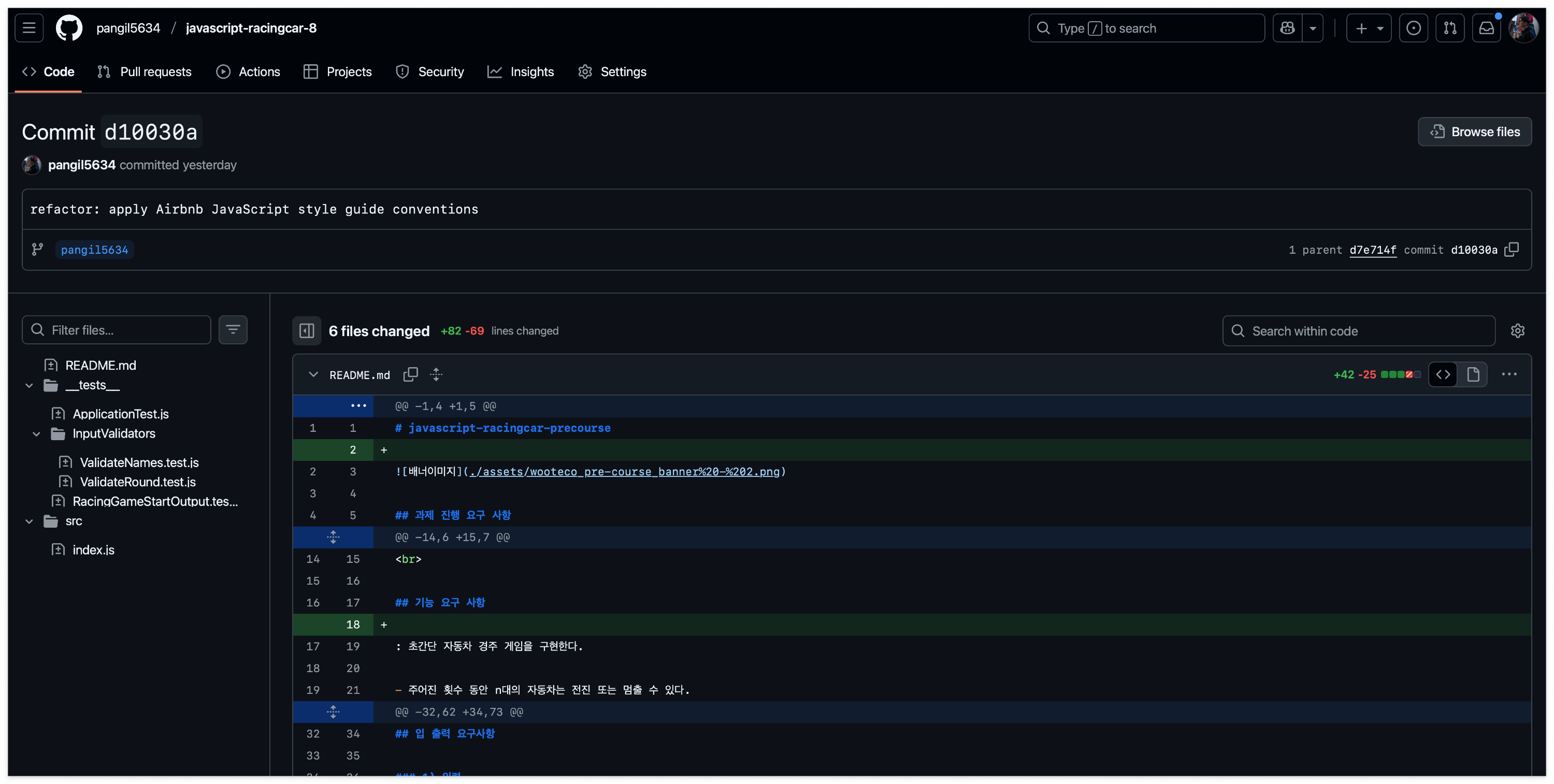Image resolution: width=1554 pixels, height=784 pixels.
Task: Open the GitHub homepage logo
Action: (69, 28)
